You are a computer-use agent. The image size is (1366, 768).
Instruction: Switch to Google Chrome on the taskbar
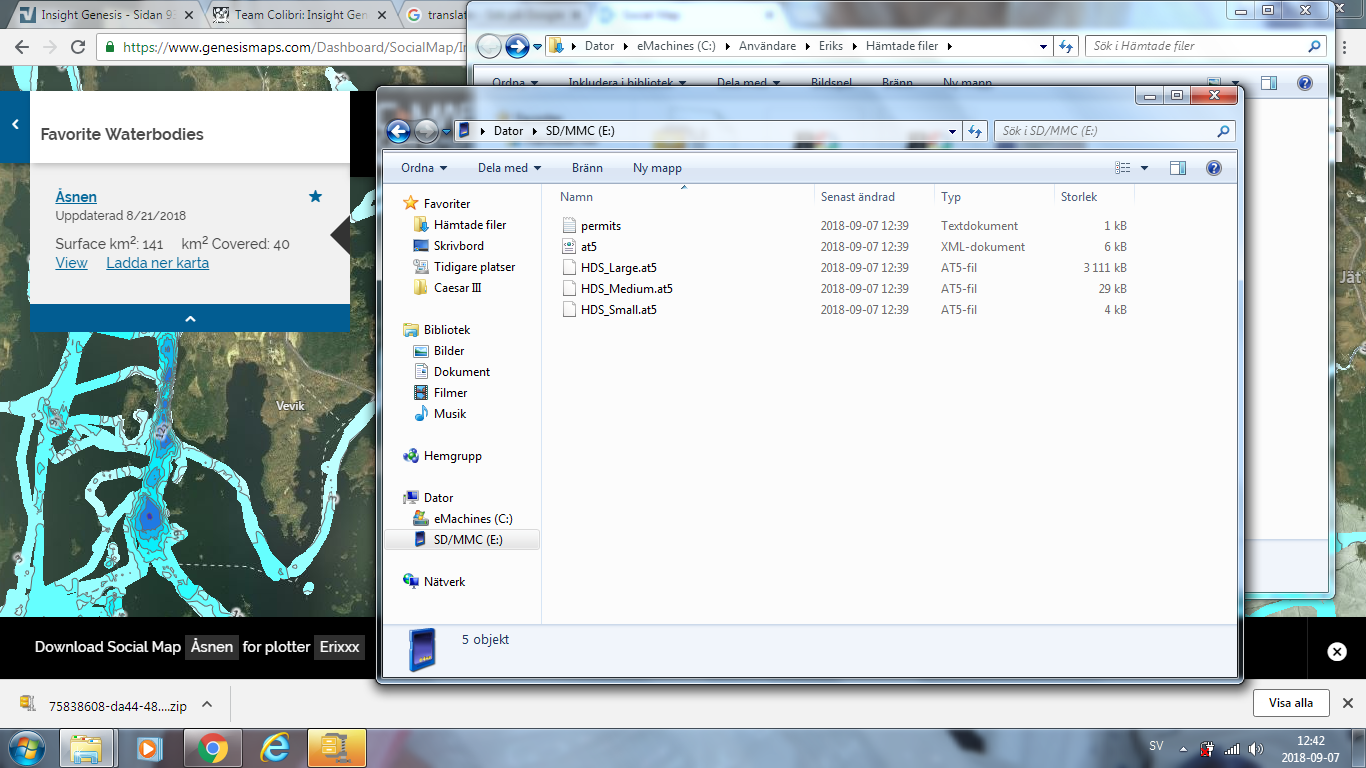212,748
